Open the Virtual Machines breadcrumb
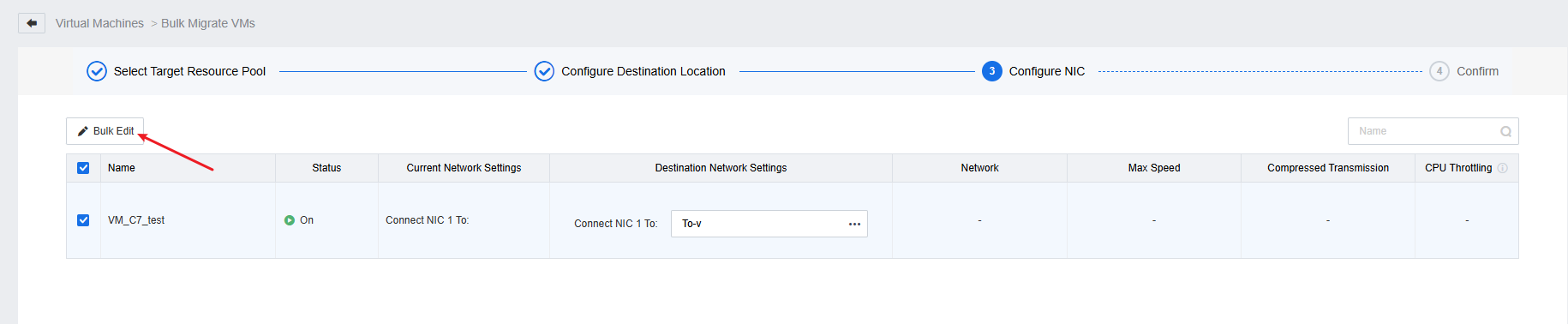Screen dimensions: 1568x324 (x=99, y=23)
